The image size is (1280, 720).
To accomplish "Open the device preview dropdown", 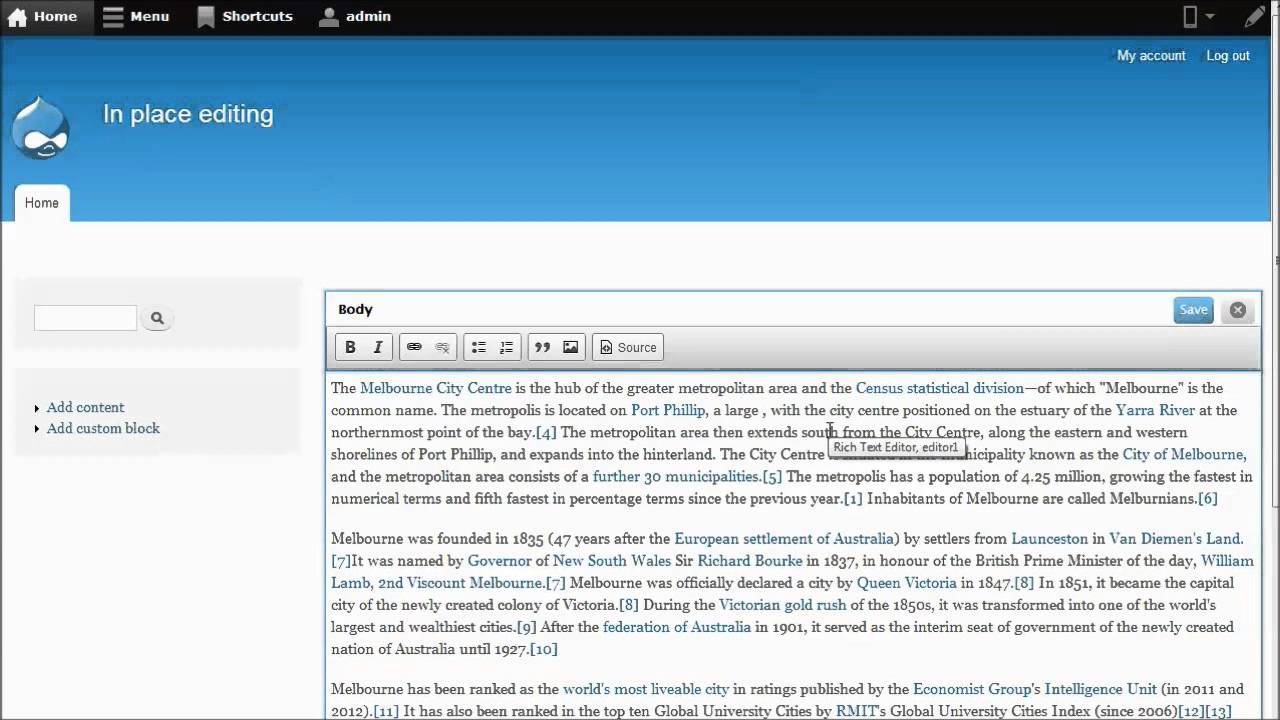I will (1198, 17).
